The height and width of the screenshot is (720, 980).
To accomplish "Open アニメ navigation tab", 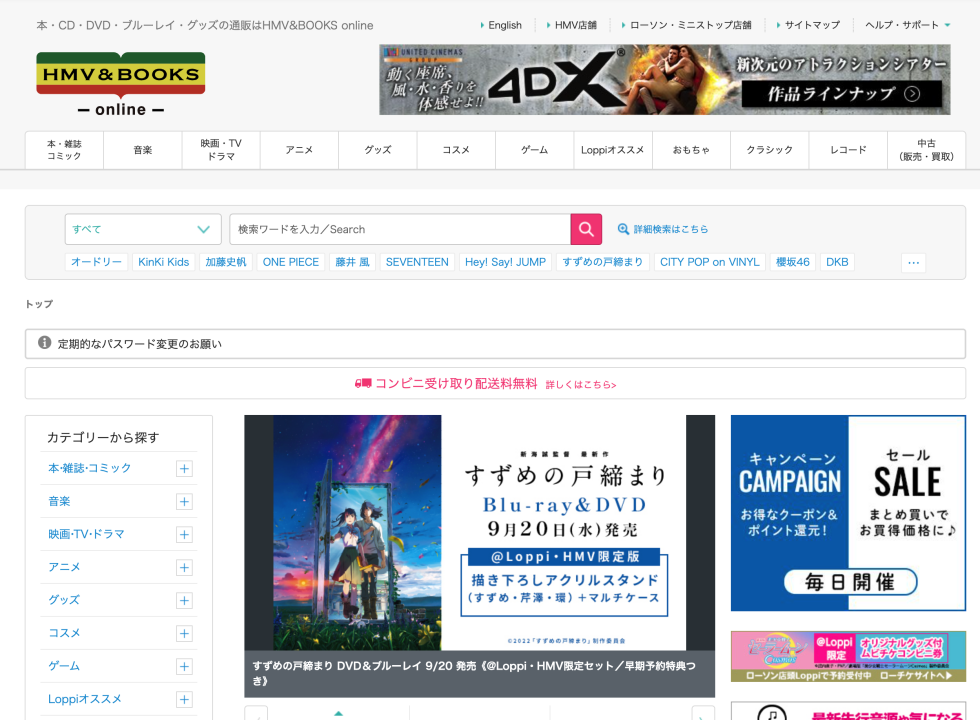I will [x=299, y=150].
